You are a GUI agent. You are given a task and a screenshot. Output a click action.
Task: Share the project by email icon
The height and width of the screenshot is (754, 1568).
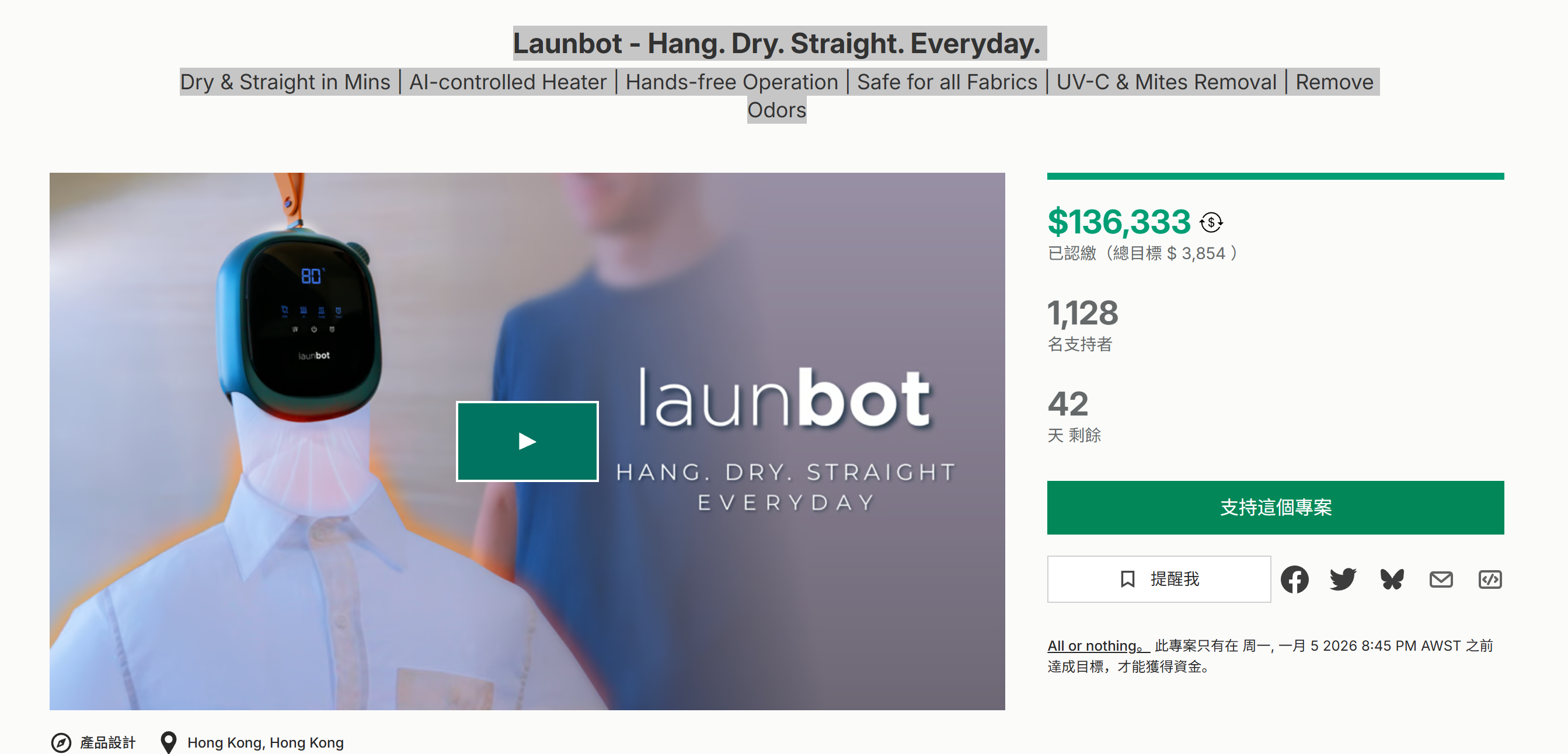[1441, 579]
